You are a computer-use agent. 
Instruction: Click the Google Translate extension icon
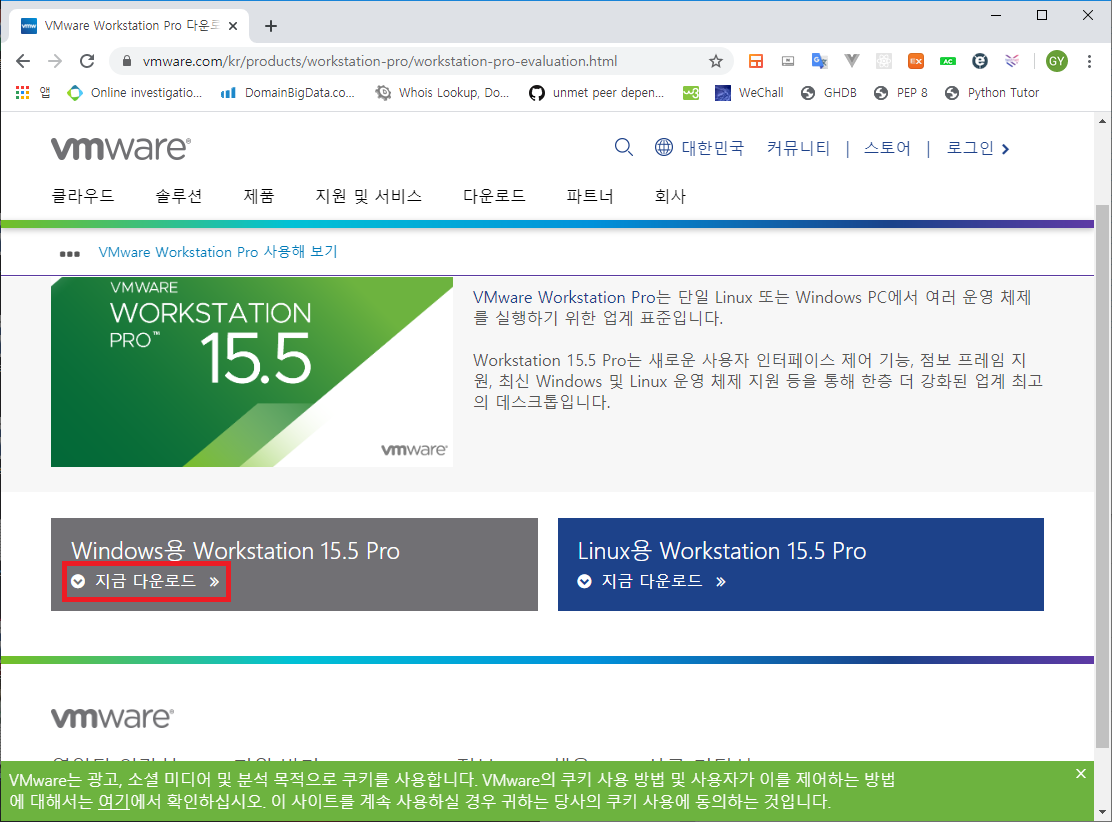820,61
